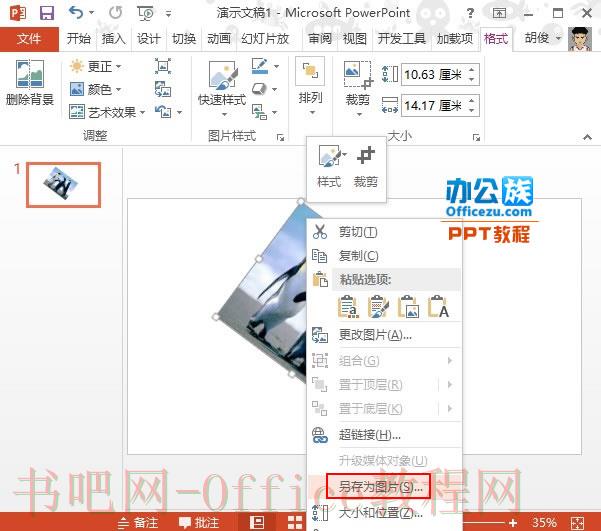Open the 大小 group dialog launcher
Screen dimensions: 601x531
coord(476,137)
